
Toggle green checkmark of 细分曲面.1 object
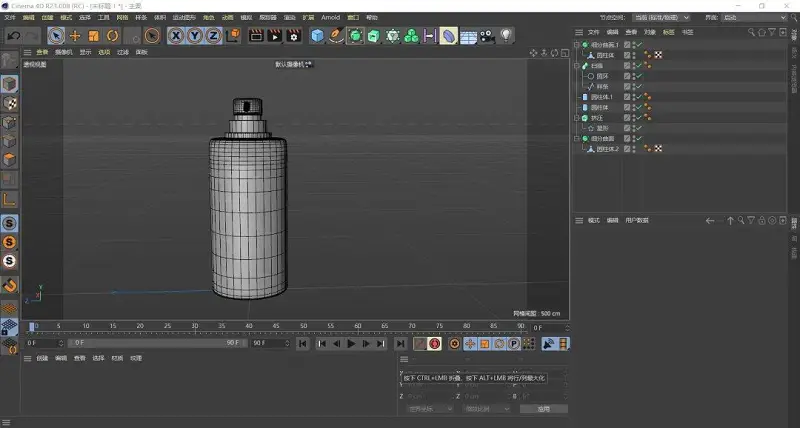click(x=639, y=45)
